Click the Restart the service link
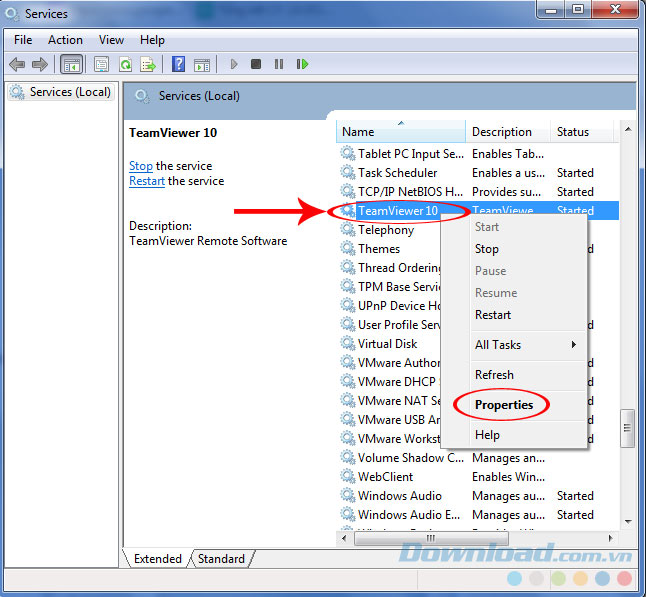 146,181
